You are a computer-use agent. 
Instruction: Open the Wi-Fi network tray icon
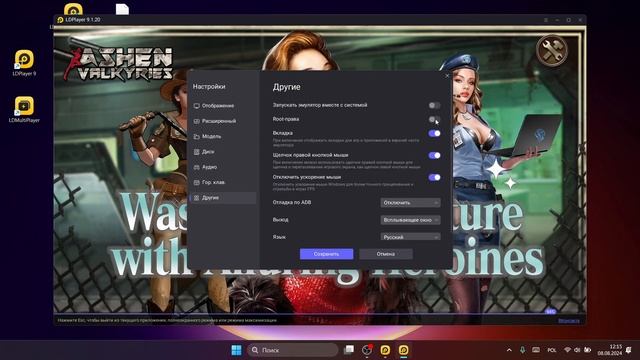click(x=567, y=350)
